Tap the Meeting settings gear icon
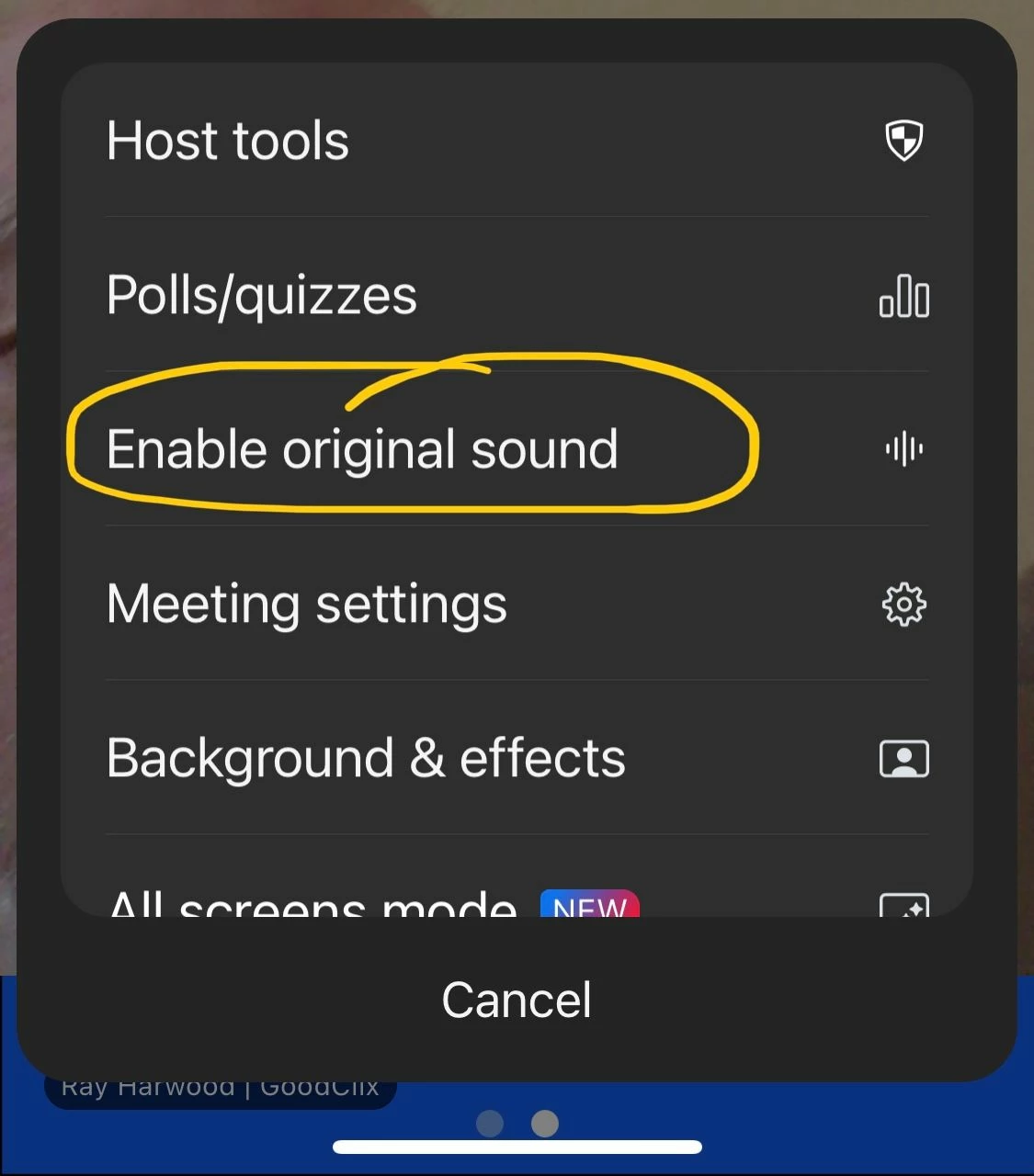The image size is (1034, 1176). [x=904, y=604]
